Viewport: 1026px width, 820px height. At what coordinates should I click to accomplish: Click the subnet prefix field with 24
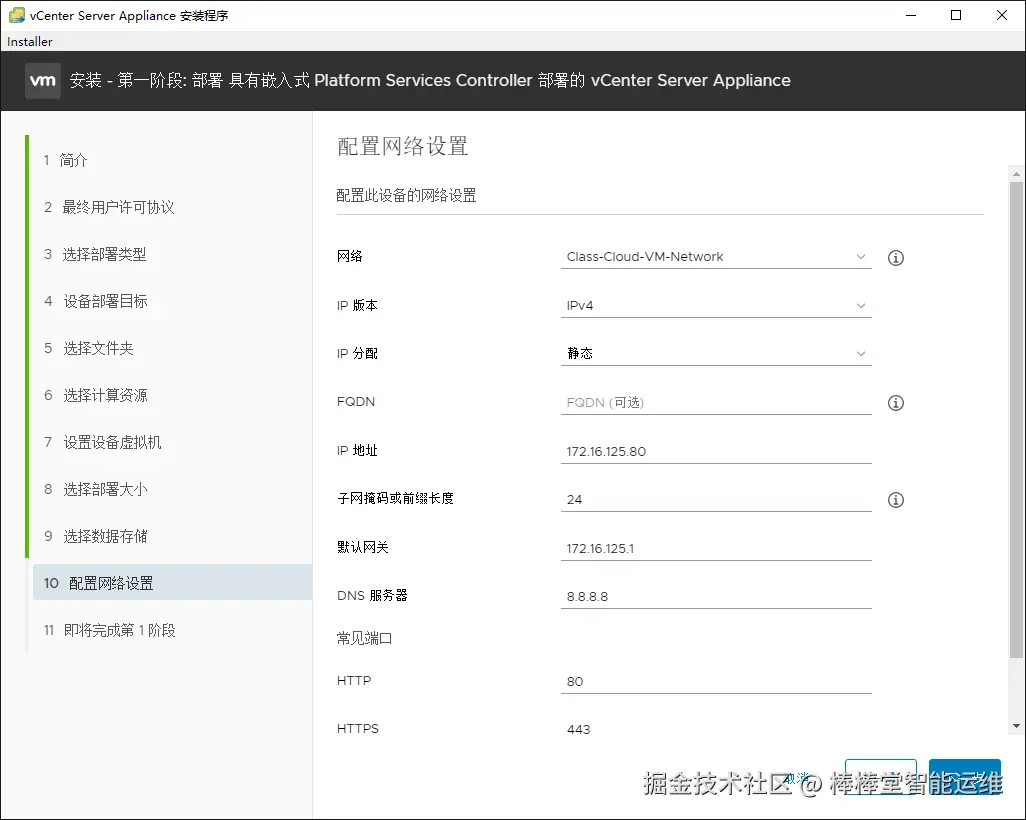coord(716,499)
